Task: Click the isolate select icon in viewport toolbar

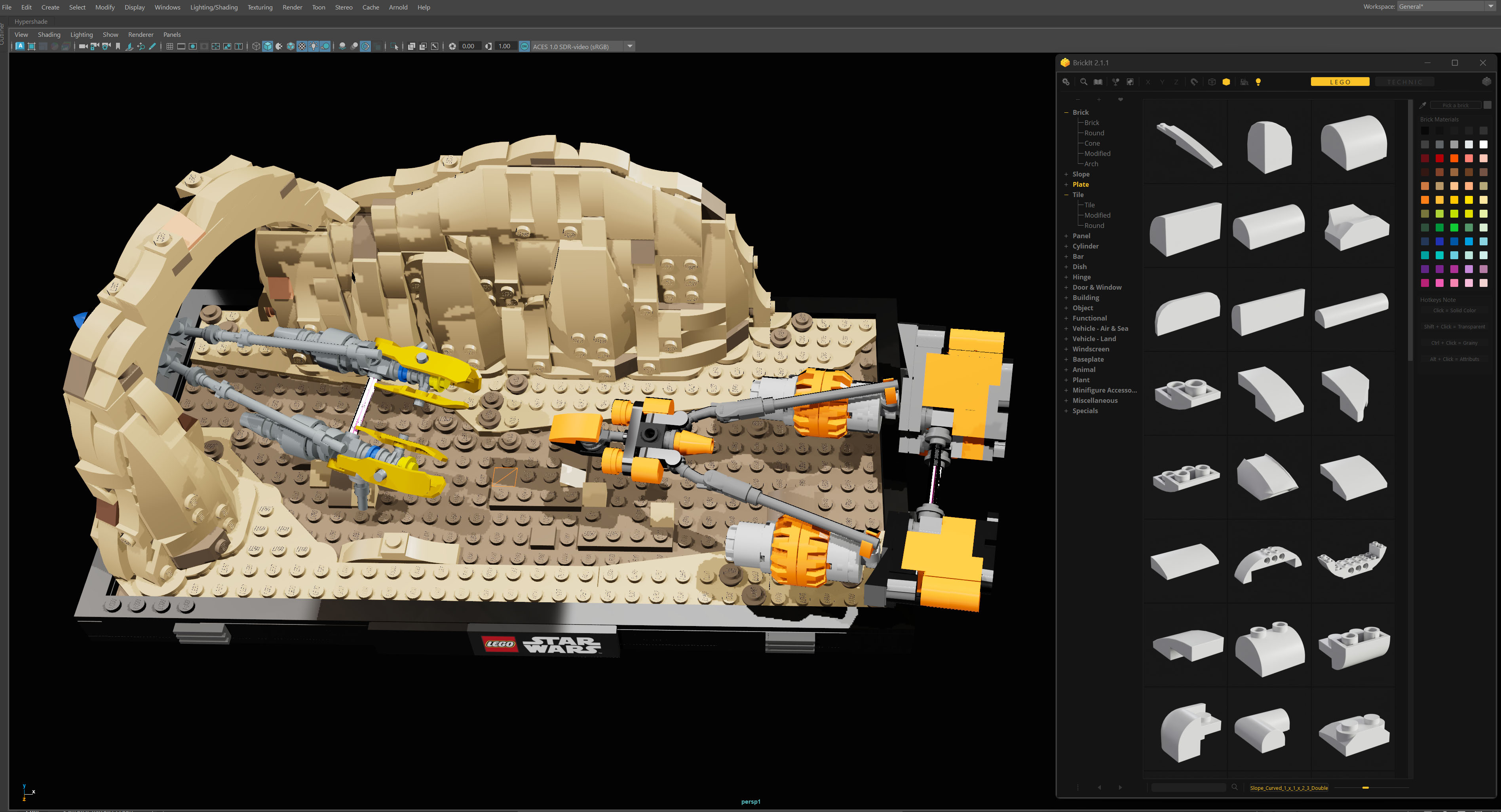Action: coord(395,46)
